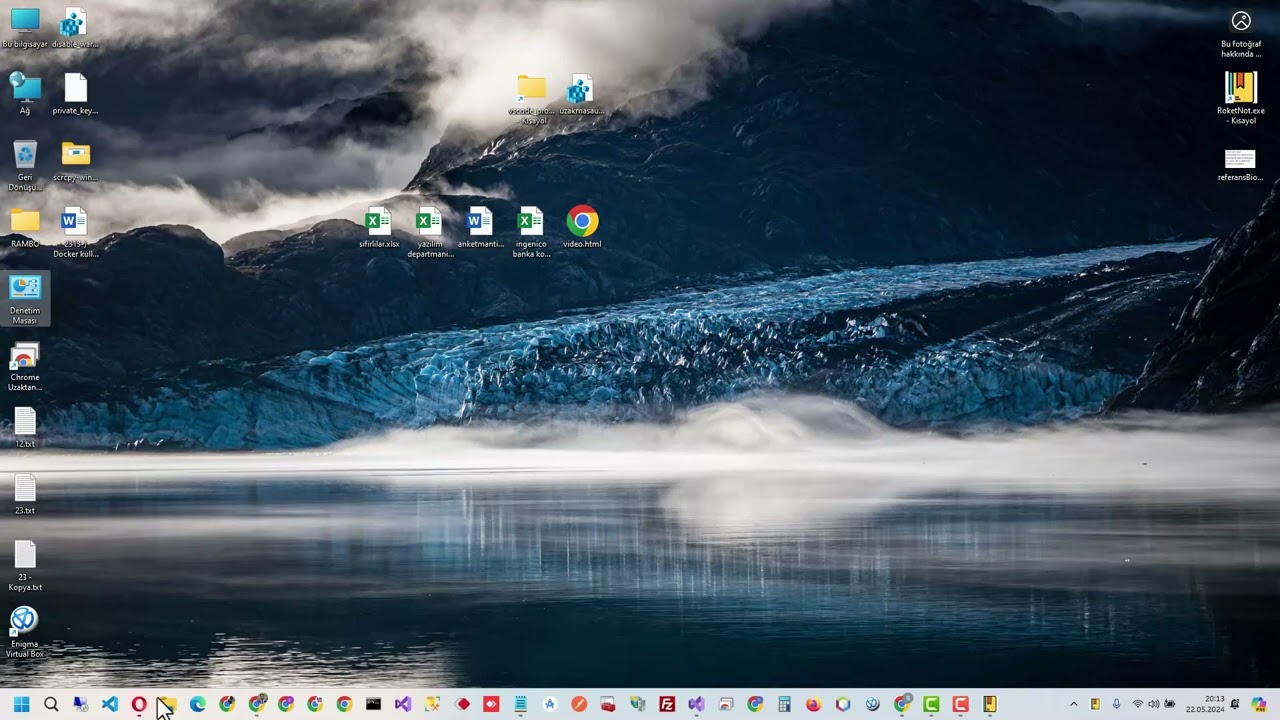Open taskbar Search
Image resolution: width=1280 pixels, height=720 pixels.
coord(51,704)
